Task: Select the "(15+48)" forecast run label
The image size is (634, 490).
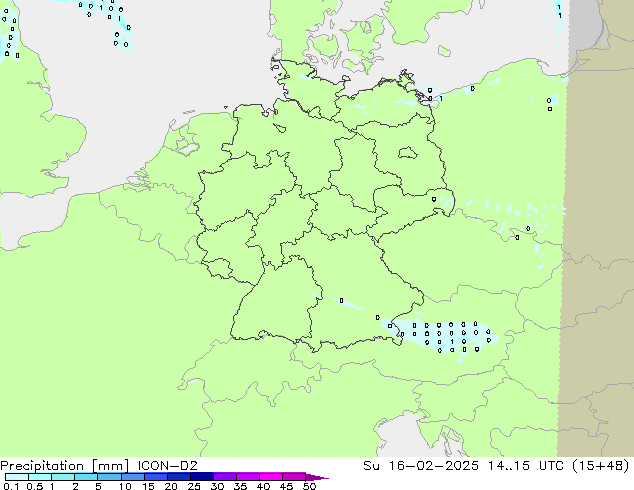Action: click(x=601, y=466)
